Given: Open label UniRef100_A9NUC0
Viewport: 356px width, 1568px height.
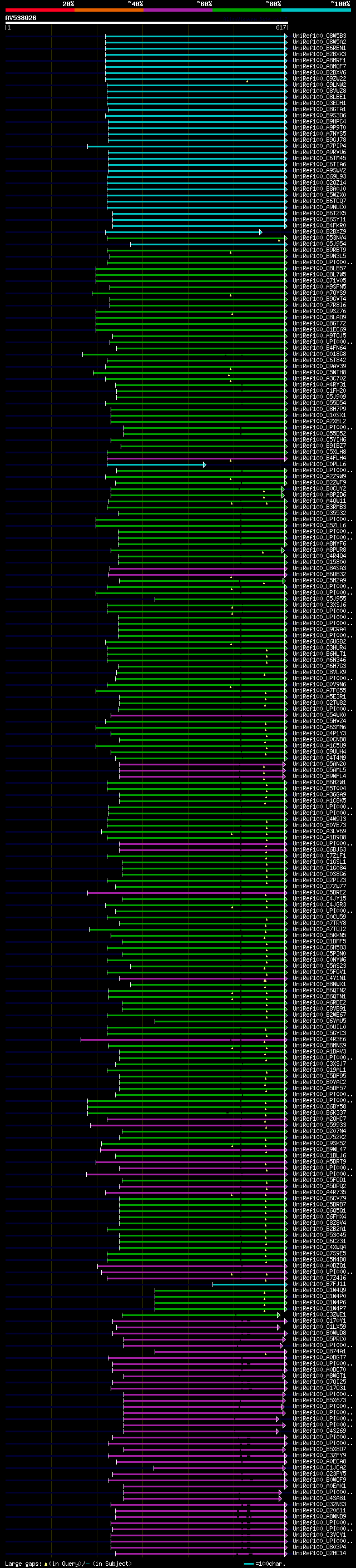Looking at the screenshot, I should tap(319, 207).
